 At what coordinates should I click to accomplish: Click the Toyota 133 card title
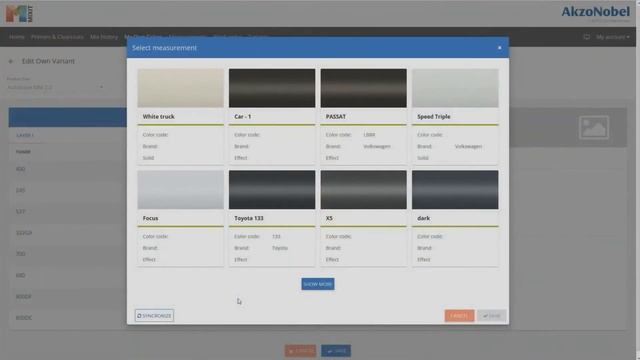point(249,218)
